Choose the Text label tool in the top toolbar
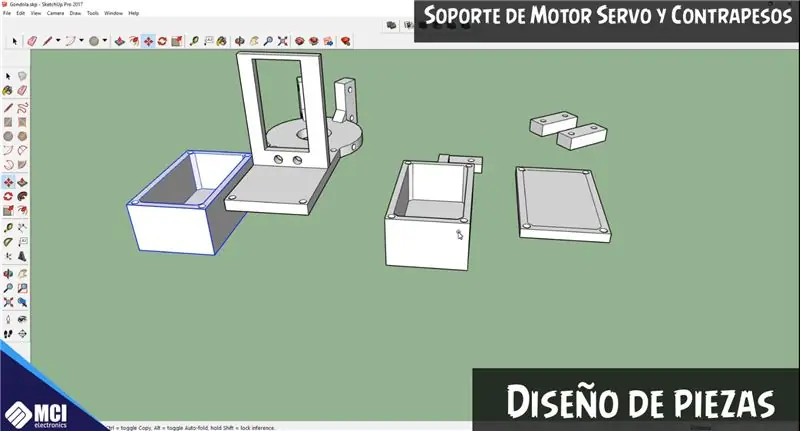Screen dimensions: 800x431 [x=208, y=41]
